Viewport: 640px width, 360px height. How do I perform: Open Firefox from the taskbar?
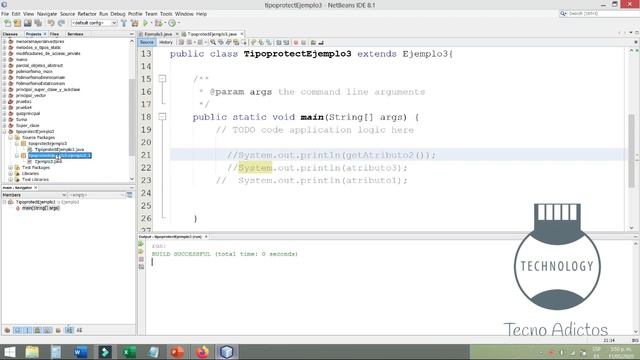tap(202, 352)
